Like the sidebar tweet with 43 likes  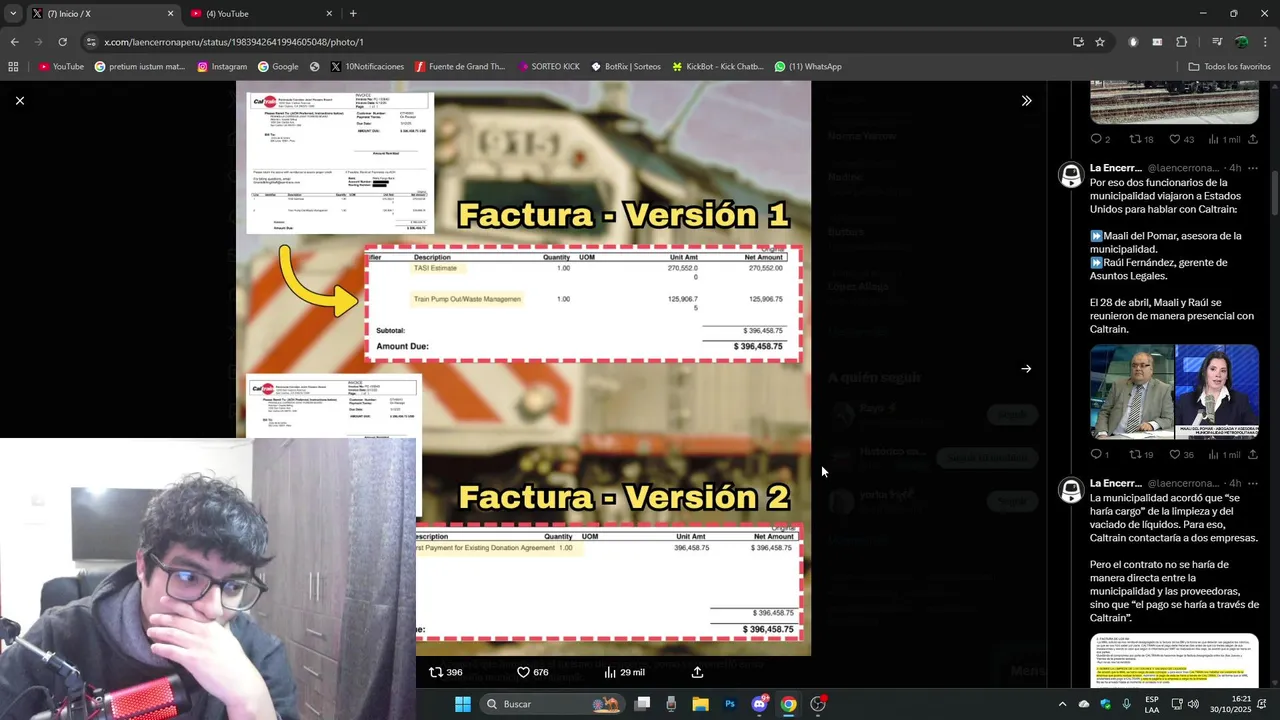click(1182, 139)
